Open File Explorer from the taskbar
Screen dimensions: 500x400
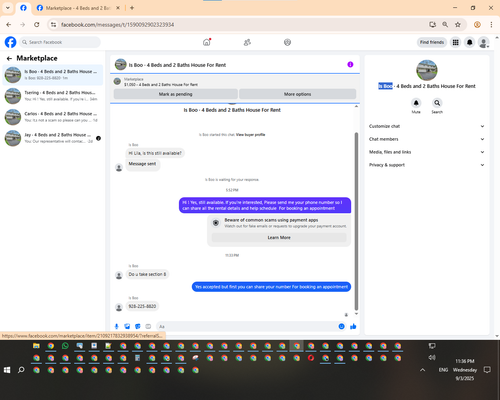pyautogui.click(x=36, y=346)
